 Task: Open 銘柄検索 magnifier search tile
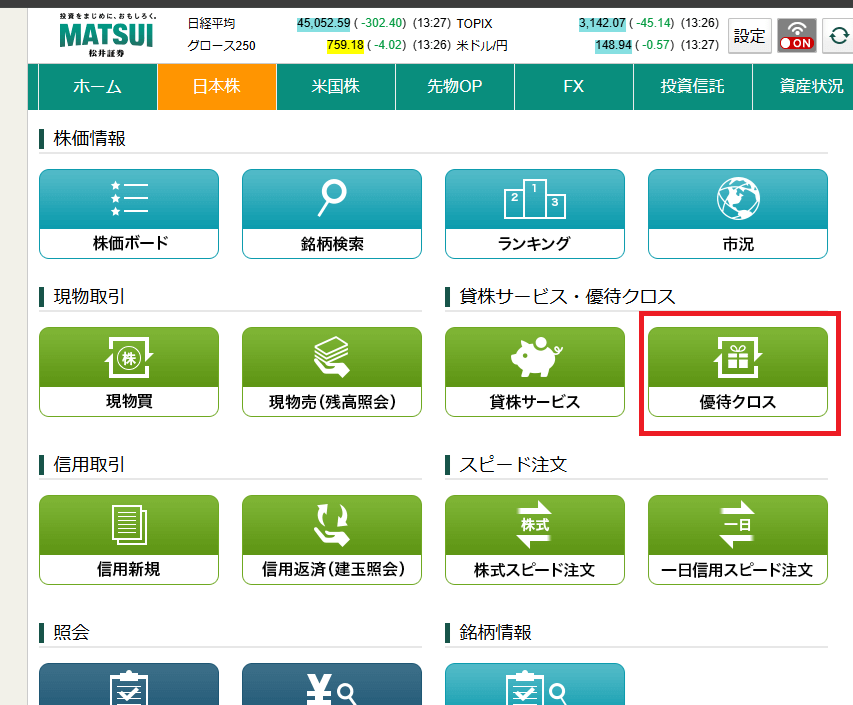(x=331, y=214)
